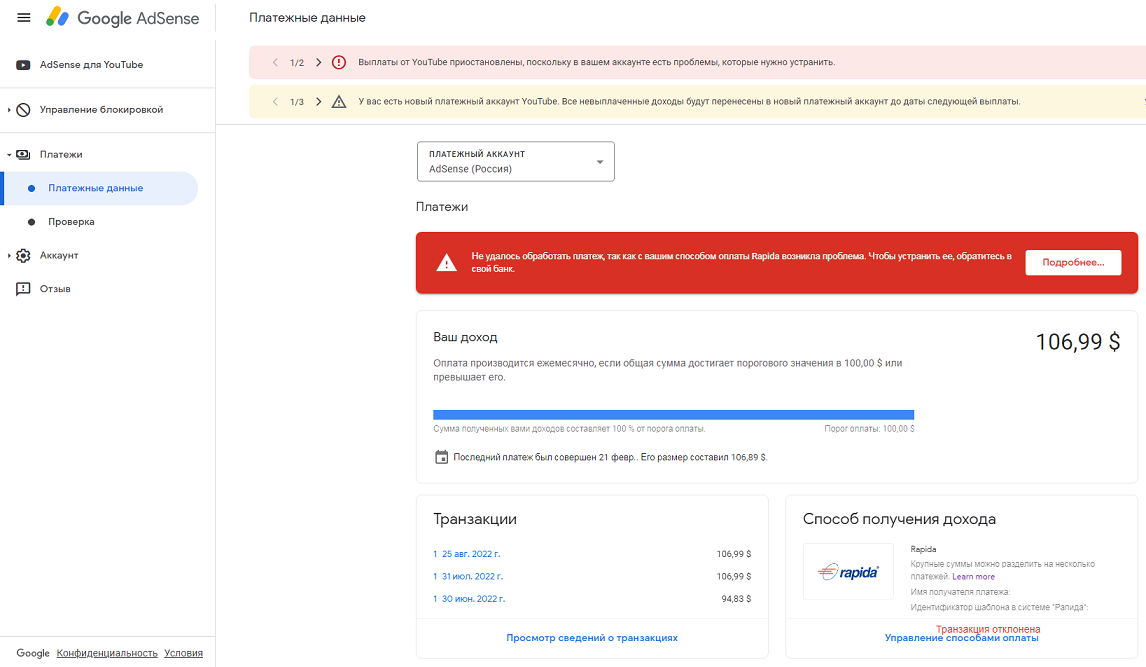Click Транзакция отклонена red text
The width and height of the screenshot is (1146, 667).
pos(988,629)
